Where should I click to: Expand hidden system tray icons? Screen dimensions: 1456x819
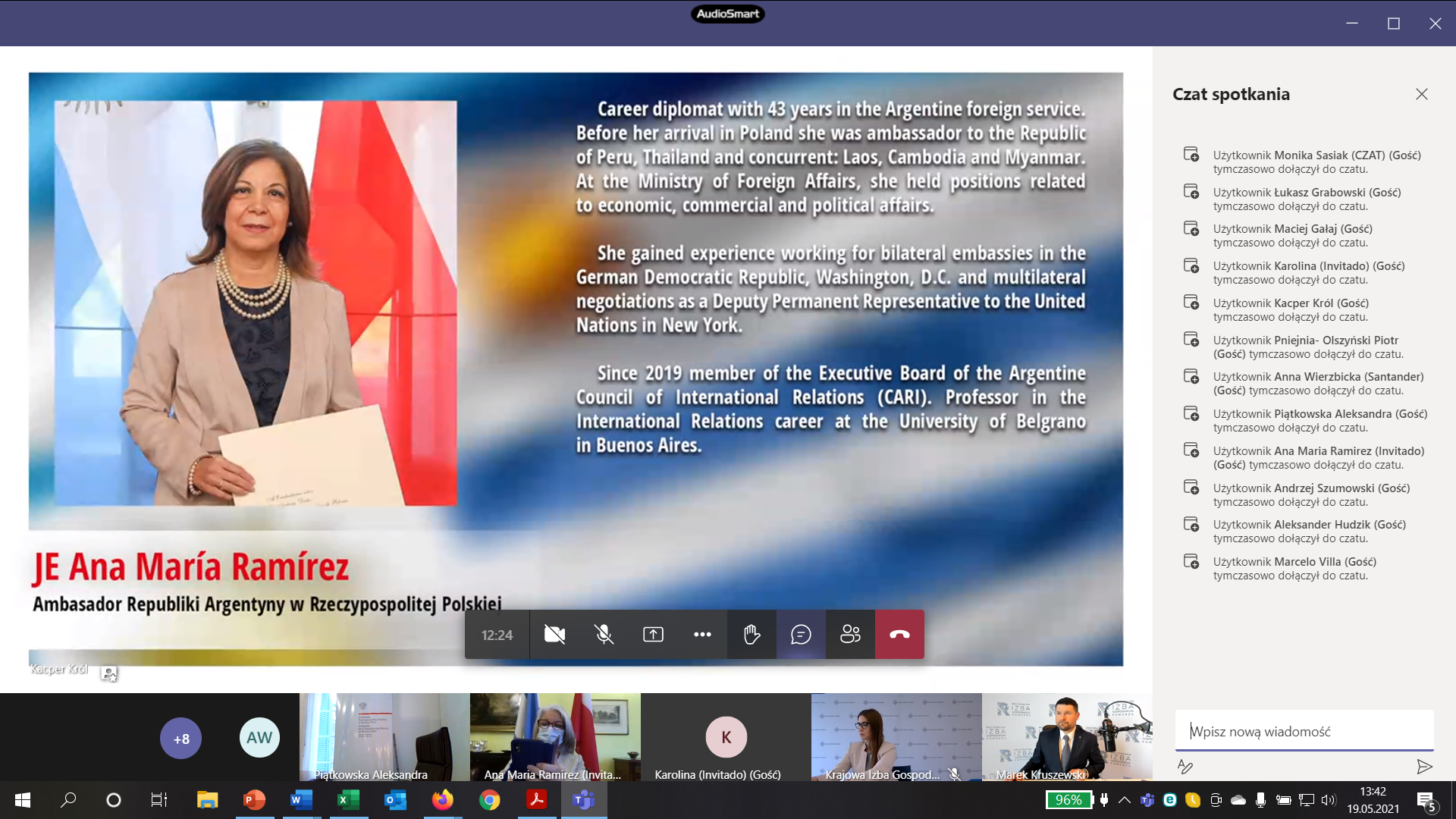pyautogui.click(x=1125, y=800)
